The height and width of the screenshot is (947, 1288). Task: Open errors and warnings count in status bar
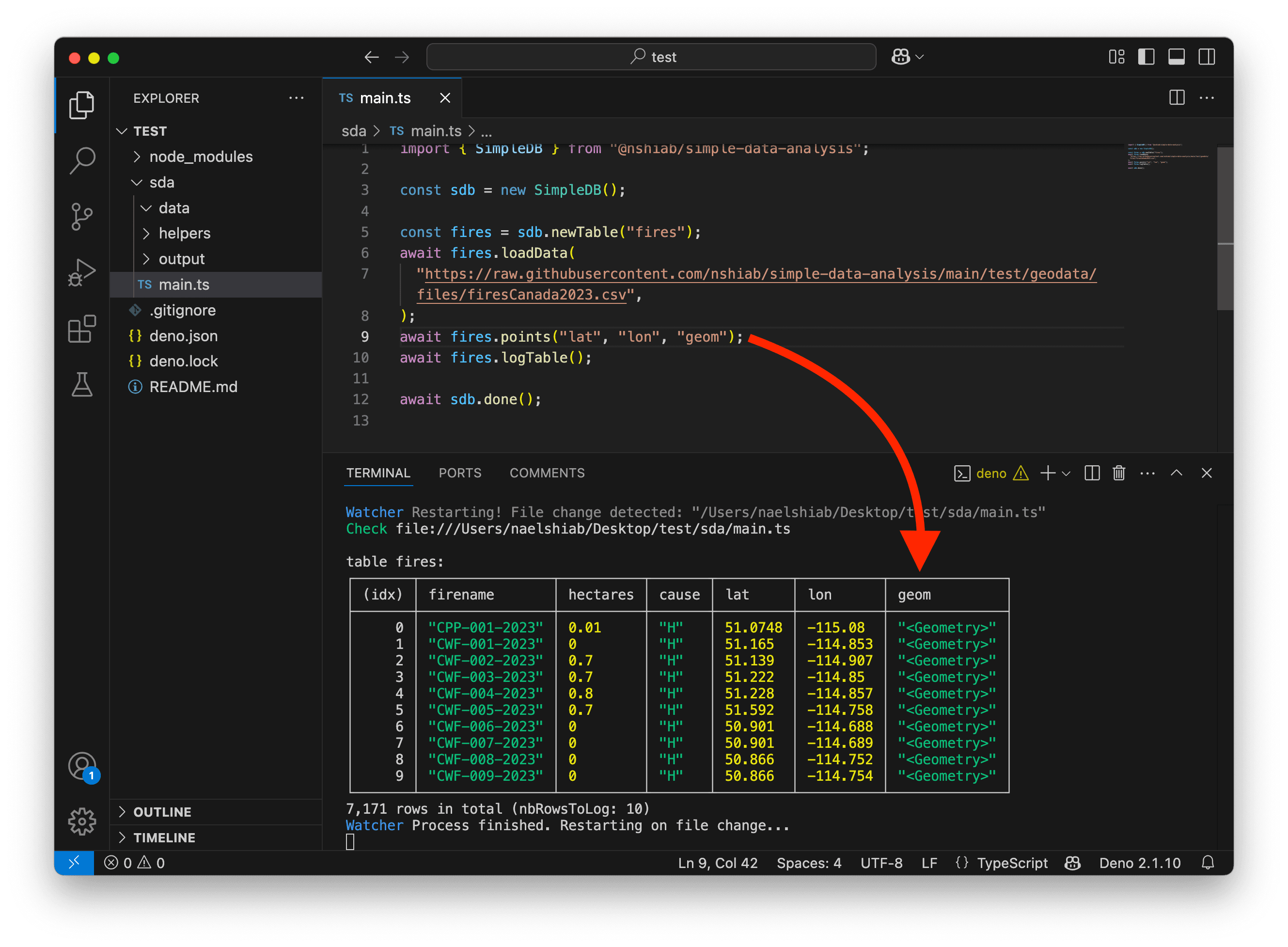coord(135,863)
